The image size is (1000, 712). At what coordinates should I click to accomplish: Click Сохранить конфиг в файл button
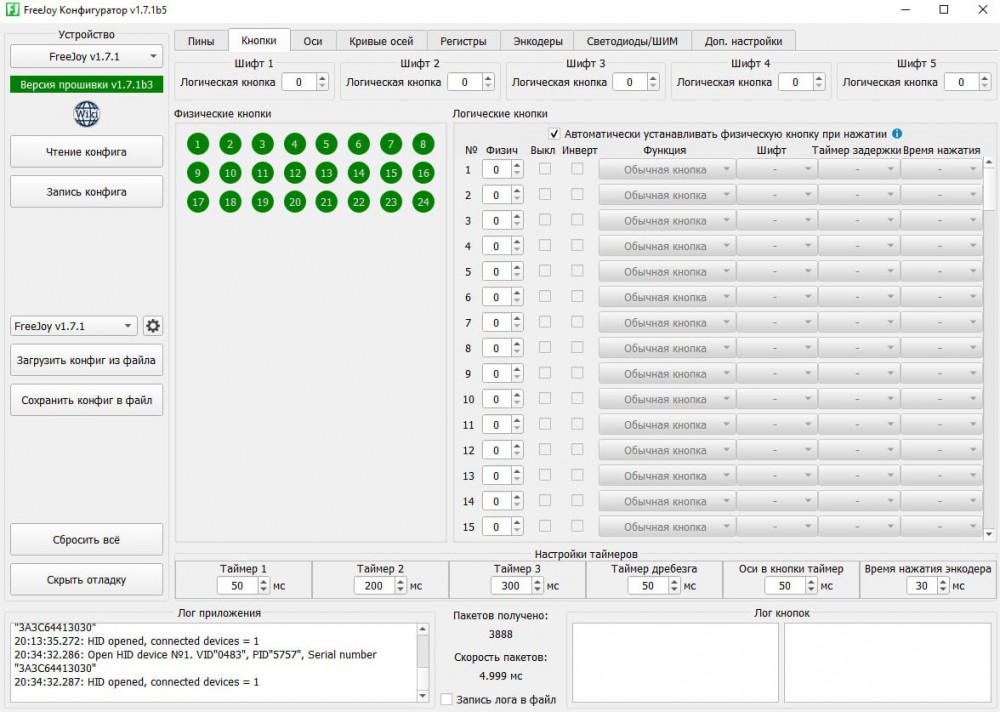point(86,400)
